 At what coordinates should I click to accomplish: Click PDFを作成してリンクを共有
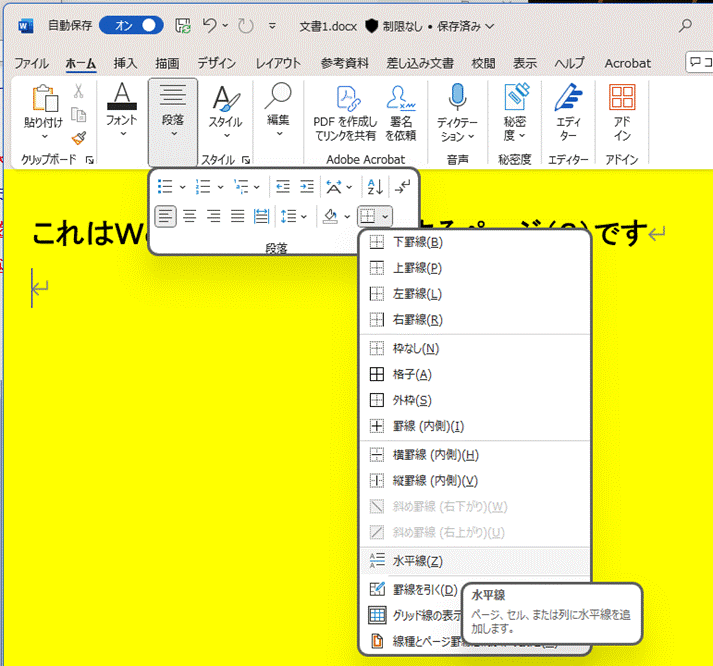[346, 113]
